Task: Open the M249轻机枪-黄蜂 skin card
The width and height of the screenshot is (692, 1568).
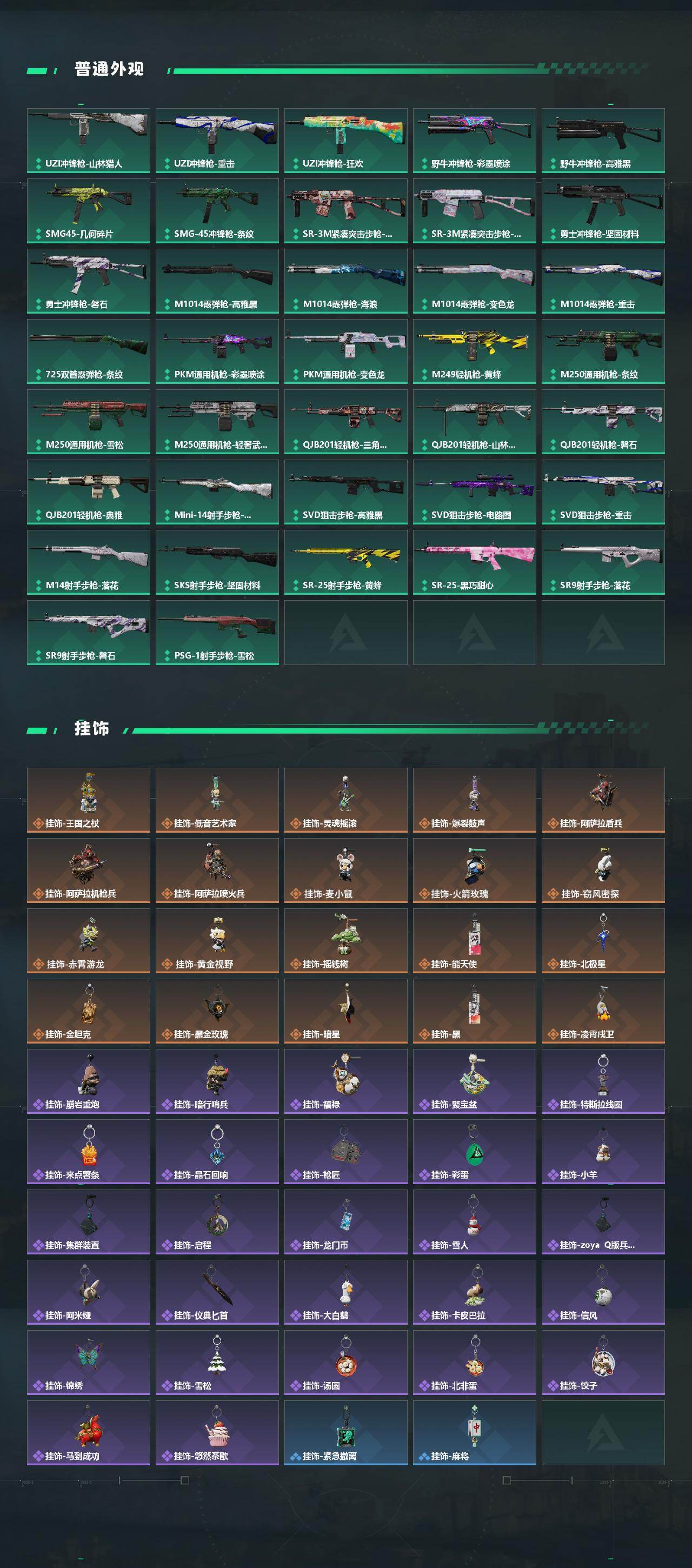Action: tap(474, 351)
